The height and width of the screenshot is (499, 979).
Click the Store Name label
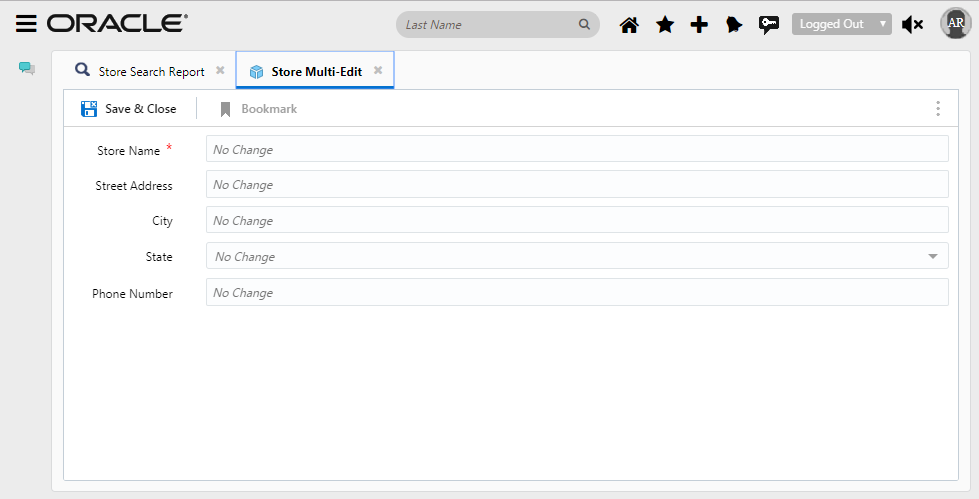pyautogui.click(x=129, y=151)
